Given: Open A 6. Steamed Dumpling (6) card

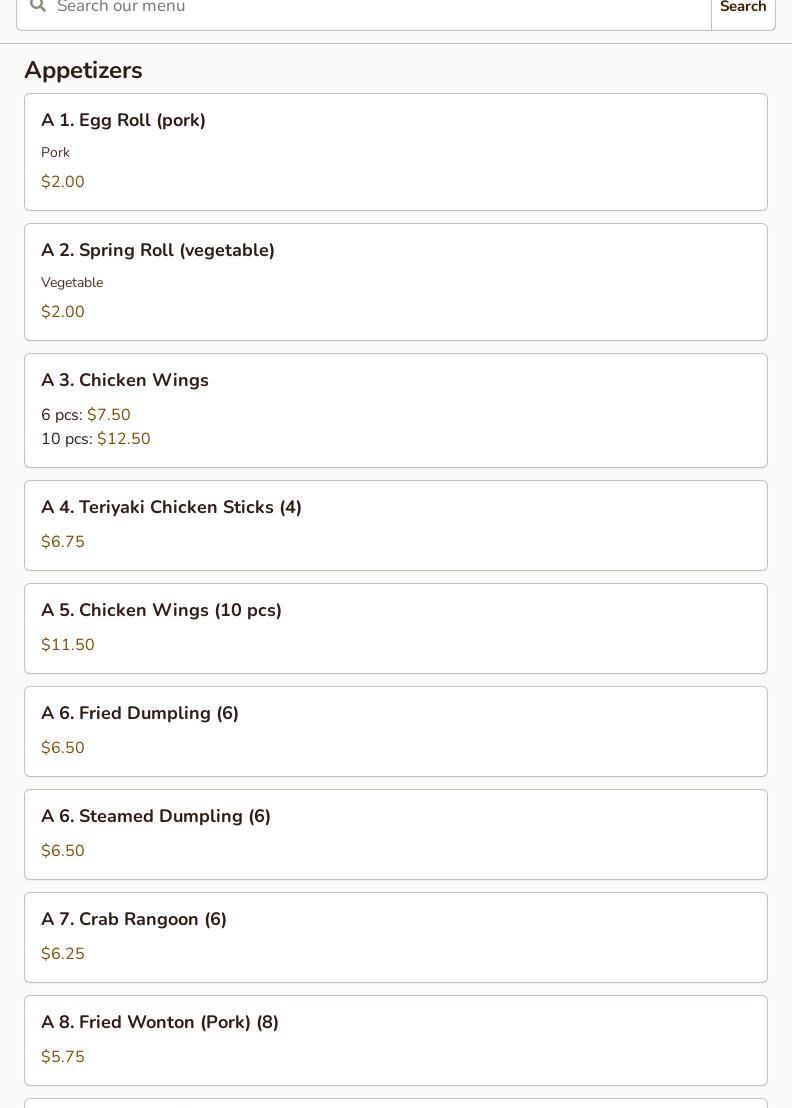Looking at the screenshot, I should [396, 835].
